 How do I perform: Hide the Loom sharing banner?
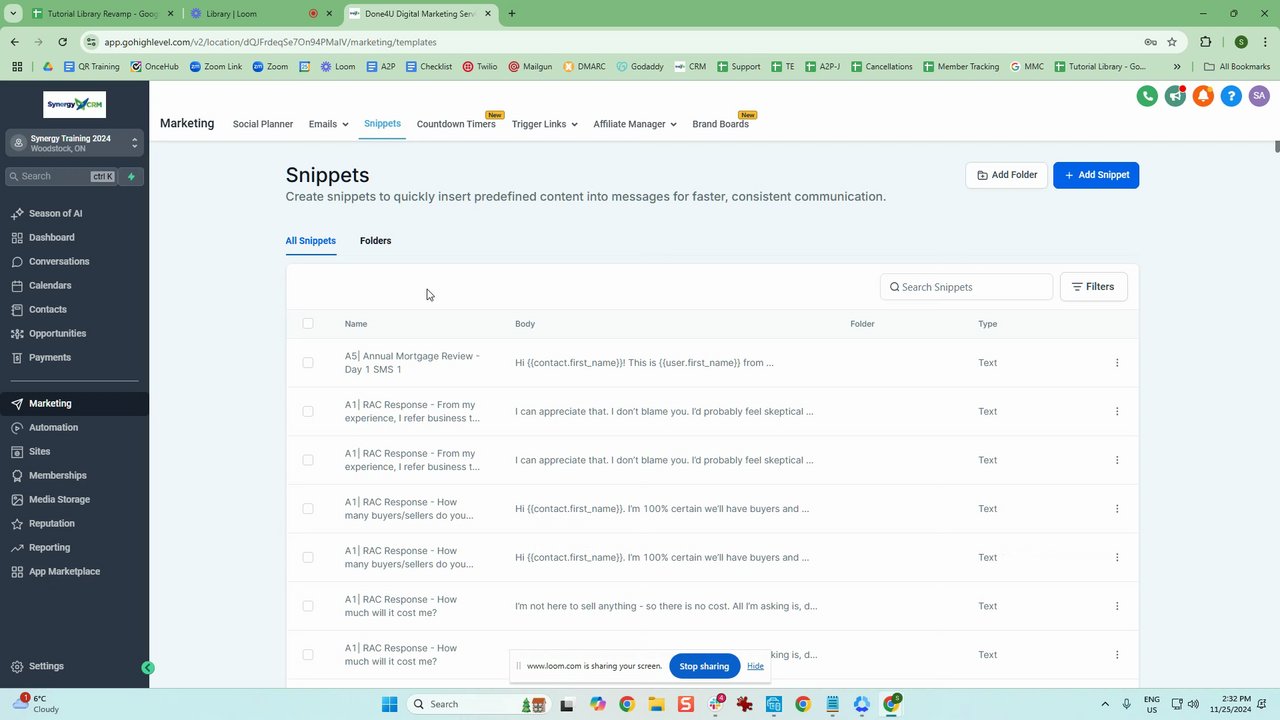point(755,666)
